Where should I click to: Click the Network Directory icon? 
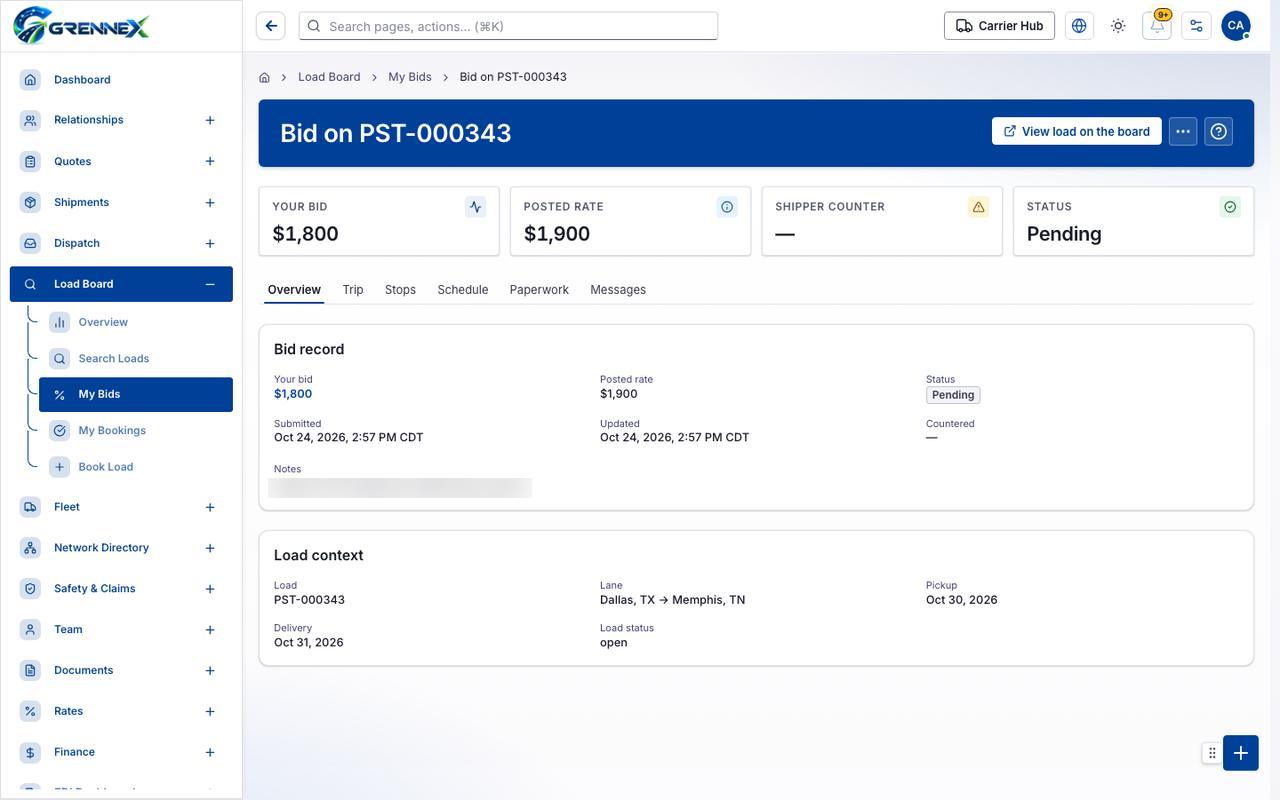(x=30, y=548)
